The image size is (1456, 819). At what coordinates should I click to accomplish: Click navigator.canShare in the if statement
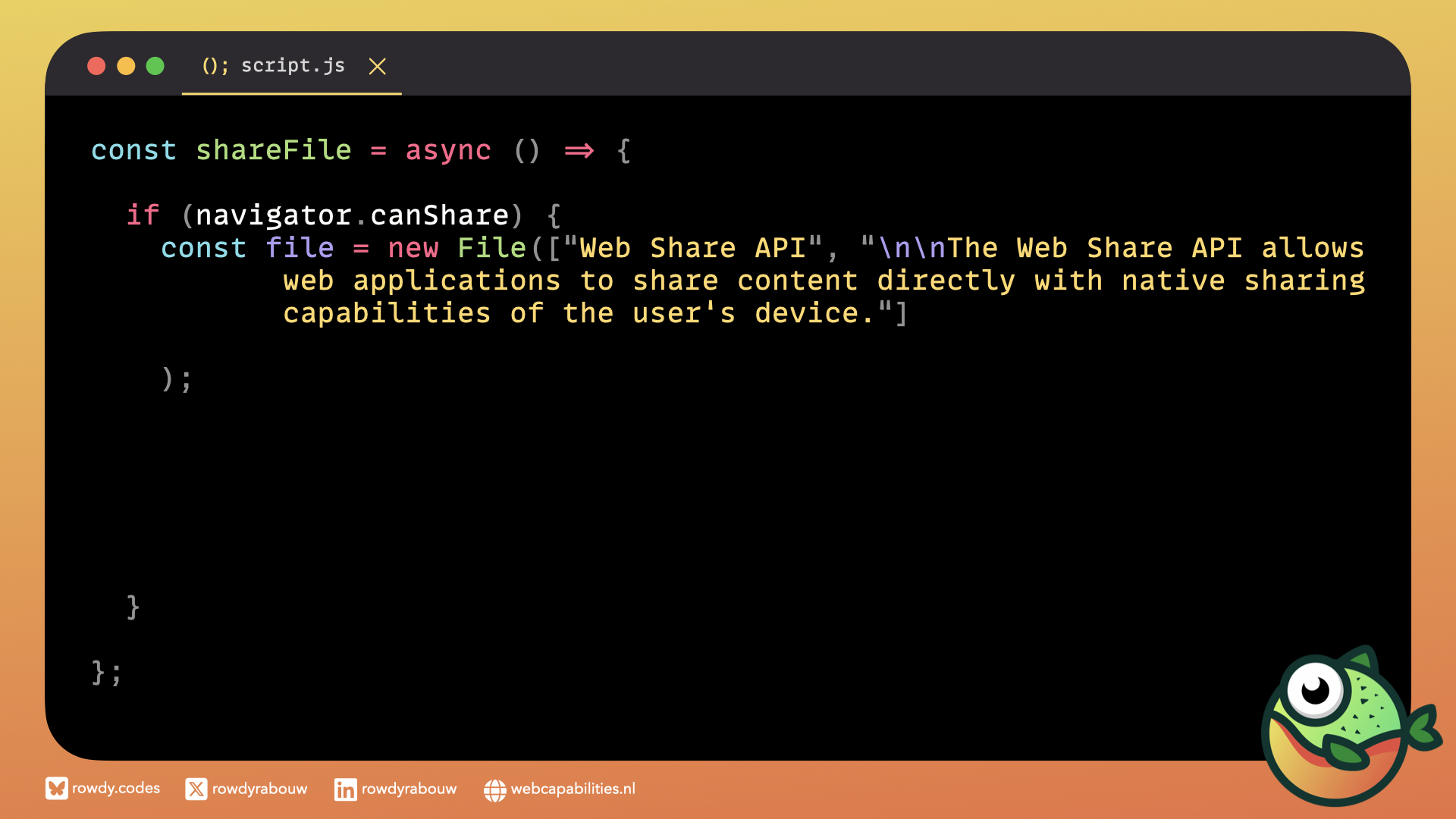(351, 215)
